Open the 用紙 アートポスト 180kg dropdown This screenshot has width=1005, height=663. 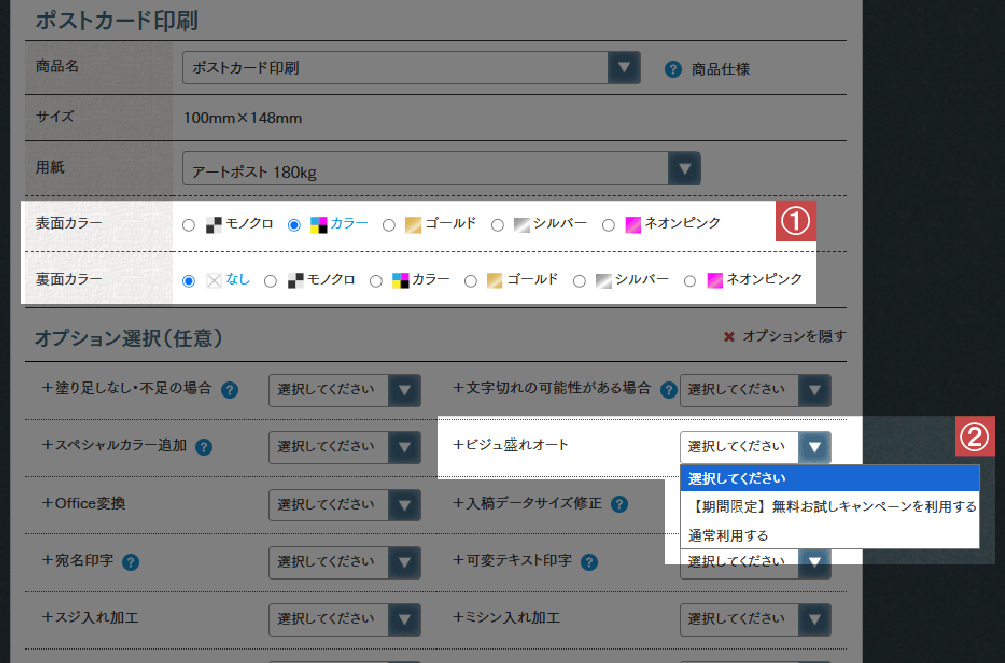point(441,169)
